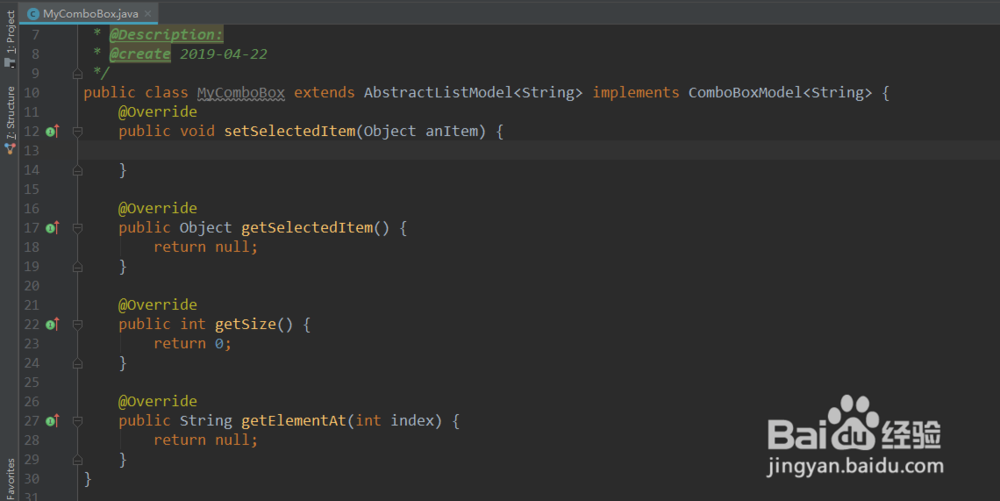Open the Project tool window
The image size is (1000, 501).
[10, 38]
